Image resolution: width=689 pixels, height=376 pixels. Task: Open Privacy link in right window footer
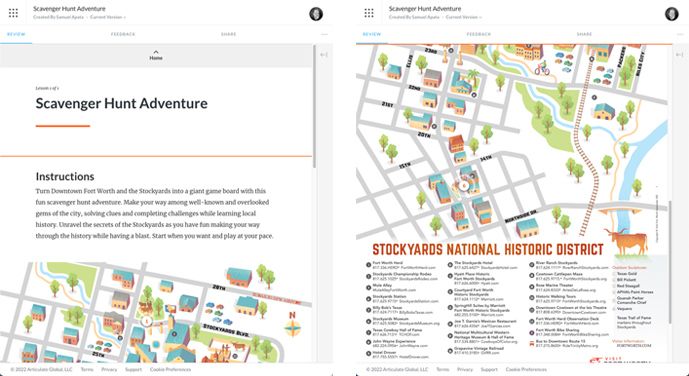pos(465,369)
